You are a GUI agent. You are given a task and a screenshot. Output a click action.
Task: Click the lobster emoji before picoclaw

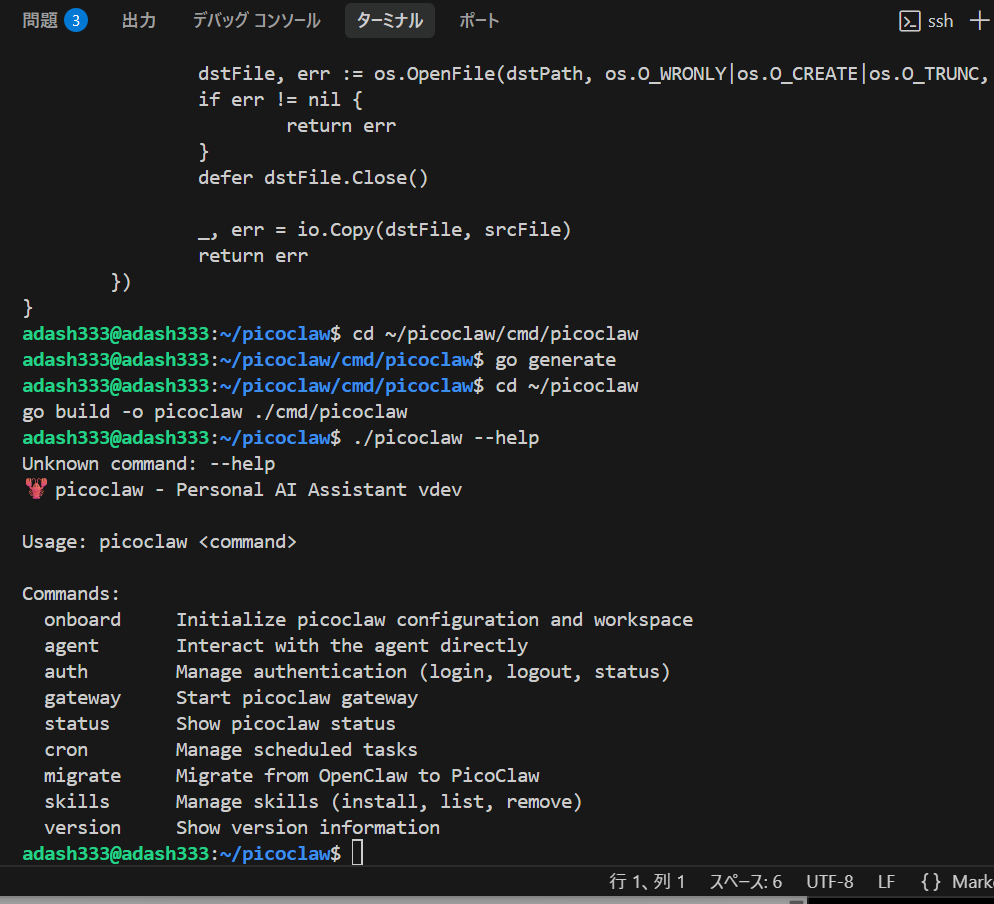click(36, 489)
